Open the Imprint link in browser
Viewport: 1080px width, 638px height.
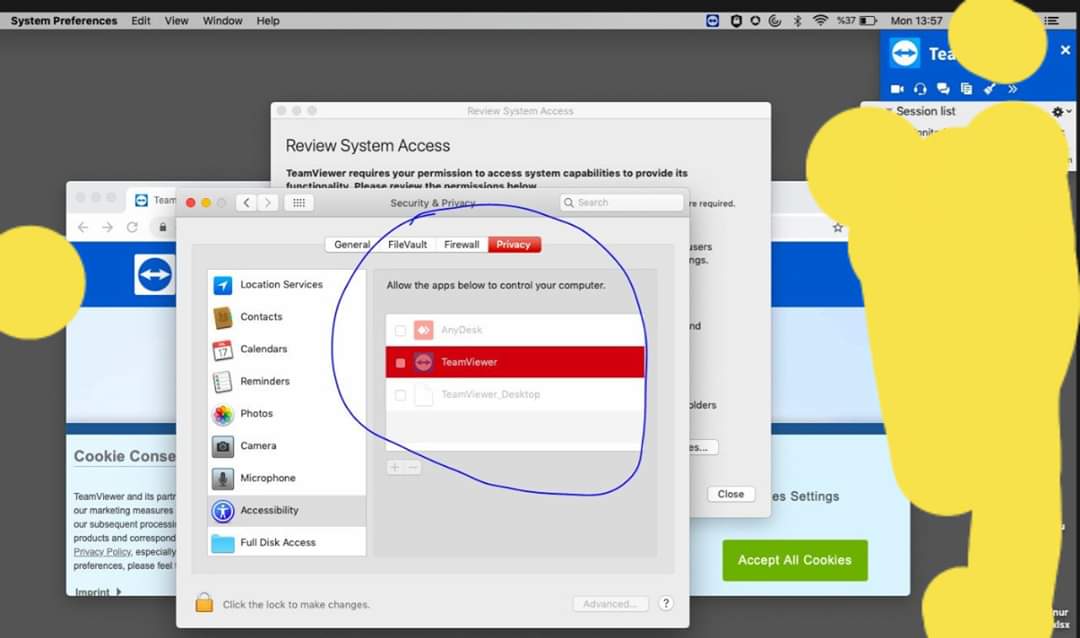98,592
